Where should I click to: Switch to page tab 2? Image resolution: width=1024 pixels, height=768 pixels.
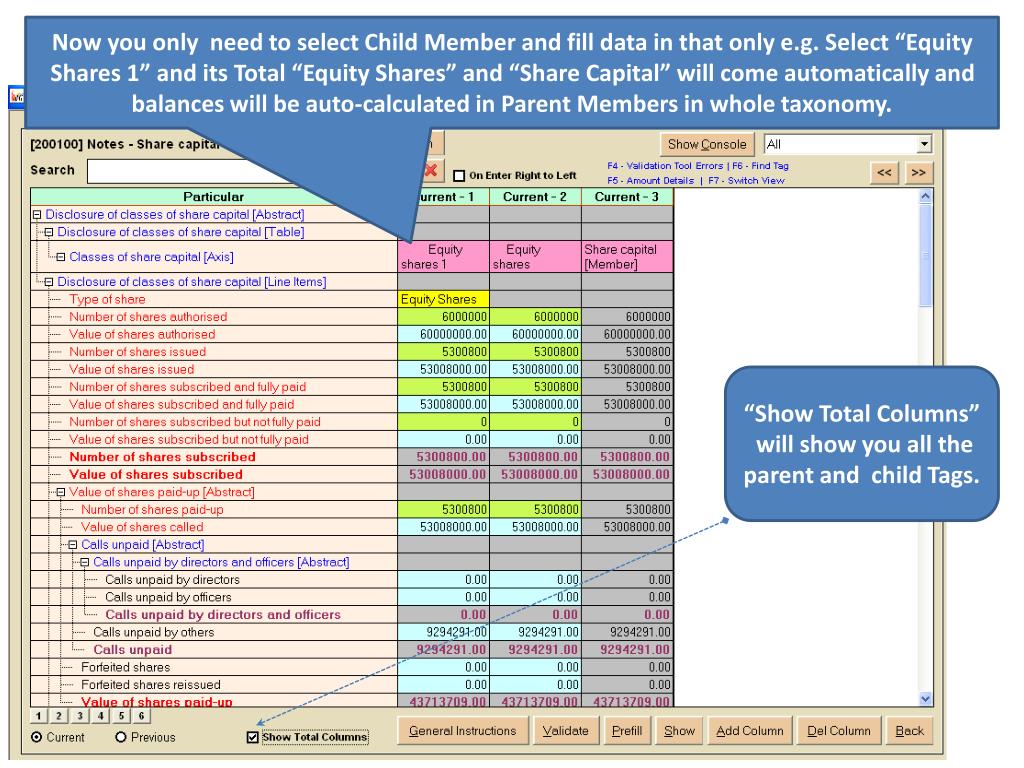pos(59,716)
